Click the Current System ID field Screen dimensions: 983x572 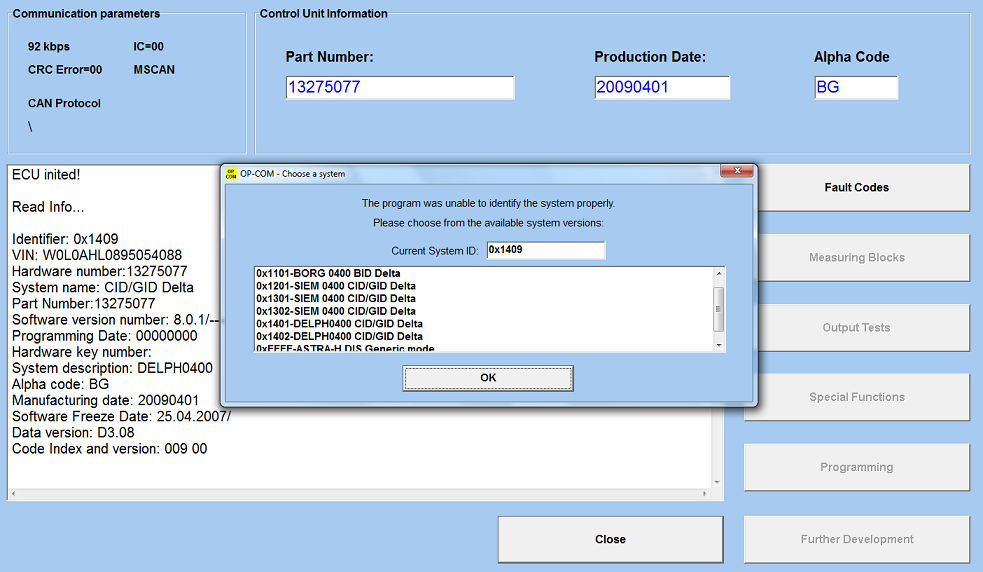pyautogui.click(x=545, y=250)
